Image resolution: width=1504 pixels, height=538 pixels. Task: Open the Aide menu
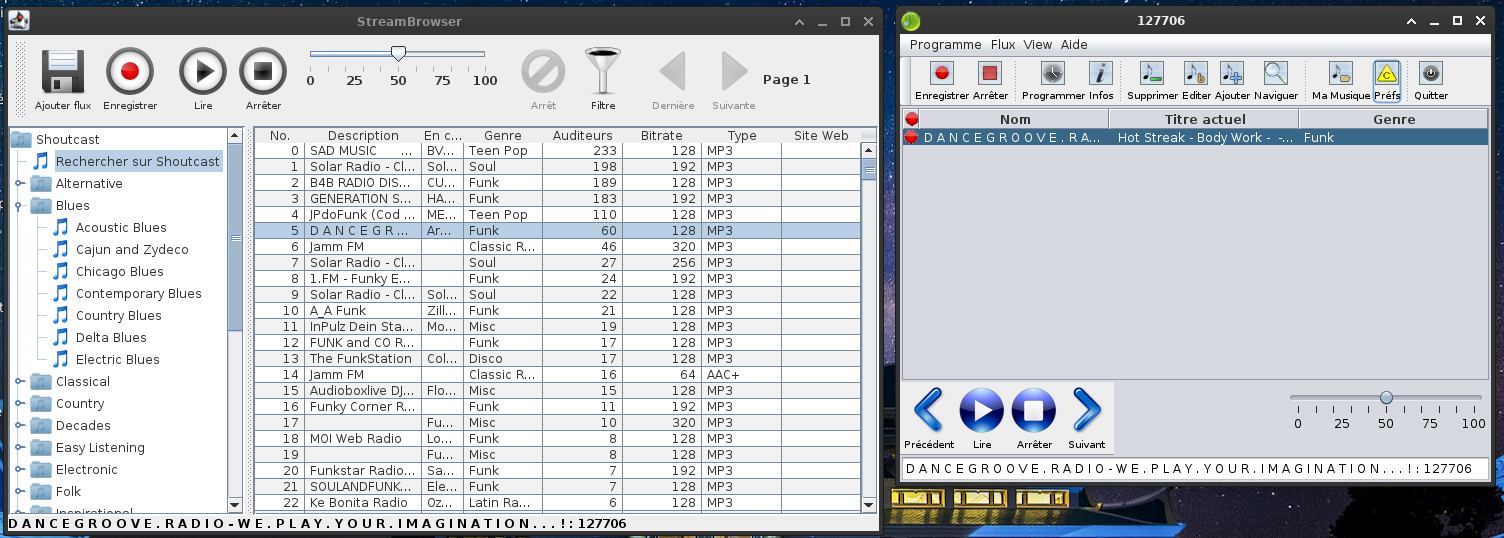(1074, 44)
